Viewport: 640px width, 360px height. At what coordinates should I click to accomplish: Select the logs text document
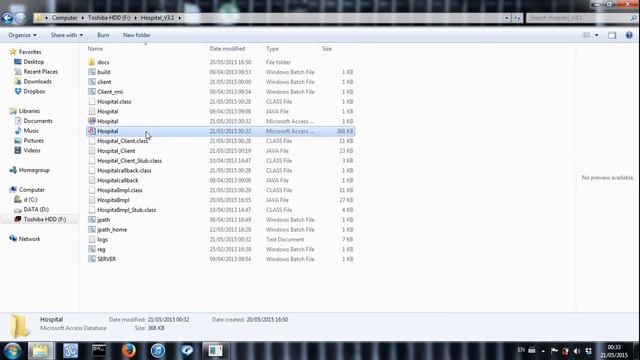[x=102, y=239]
